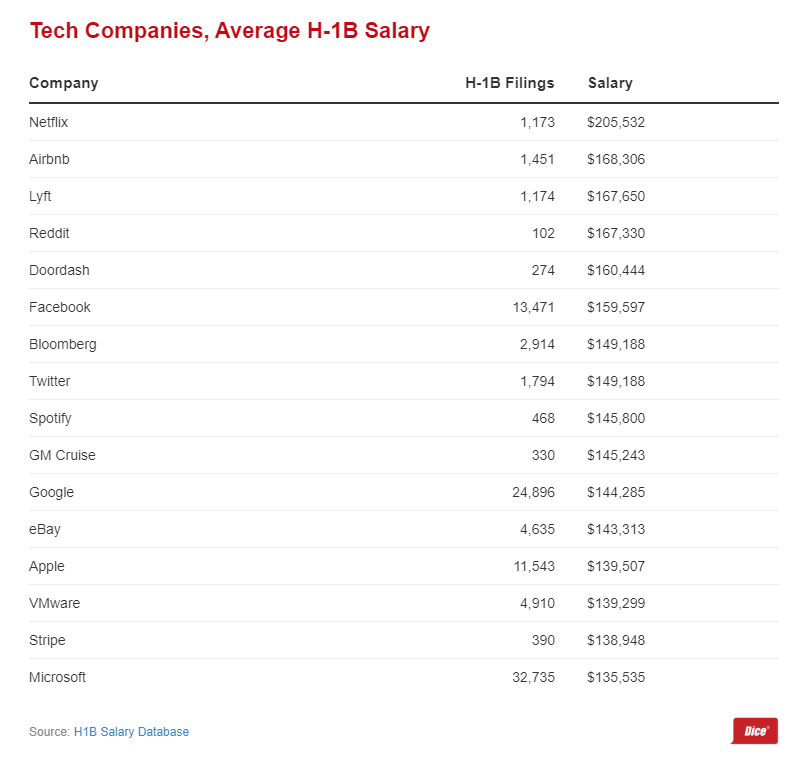Click the Salary column header

[x=610, y=83]
